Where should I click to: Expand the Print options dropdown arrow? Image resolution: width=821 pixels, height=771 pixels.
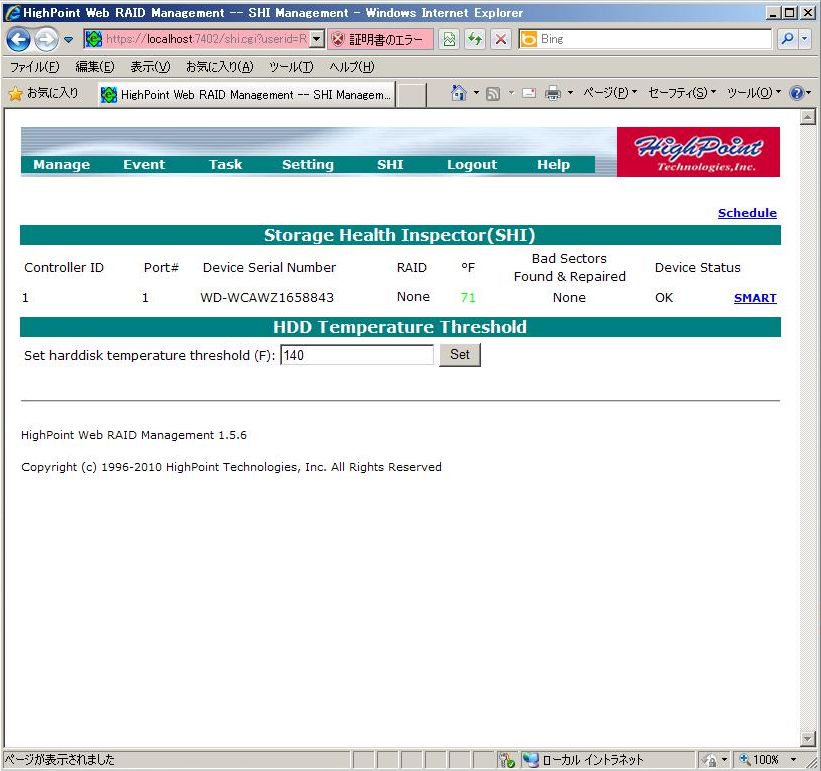pyautogui.click(x=570, y=93)
